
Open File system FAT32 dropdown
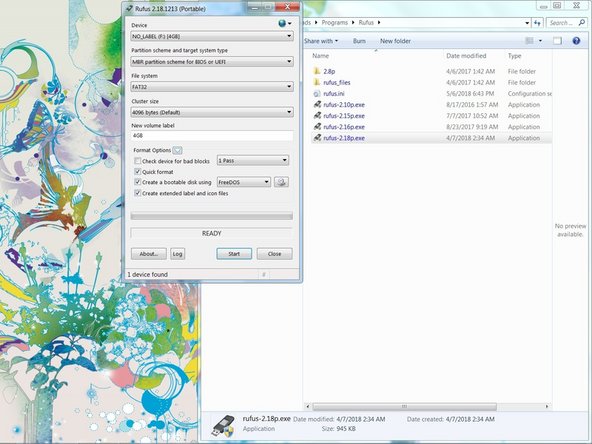click(212, 87)
